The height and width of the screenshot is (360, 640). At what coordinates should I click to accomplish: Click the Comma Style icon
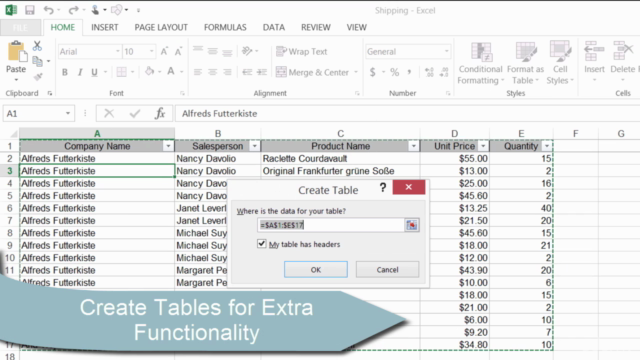[409, 72]
